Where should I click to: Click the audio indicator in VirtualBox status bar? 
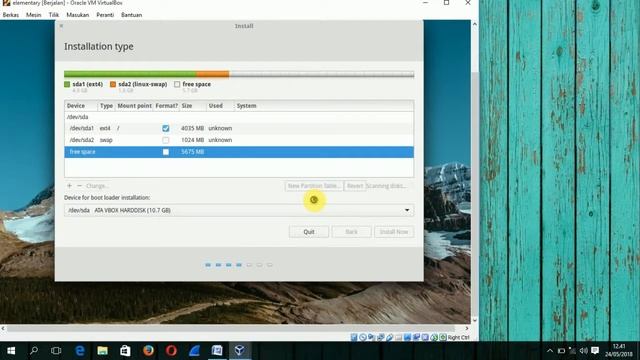tap(371, 337)
